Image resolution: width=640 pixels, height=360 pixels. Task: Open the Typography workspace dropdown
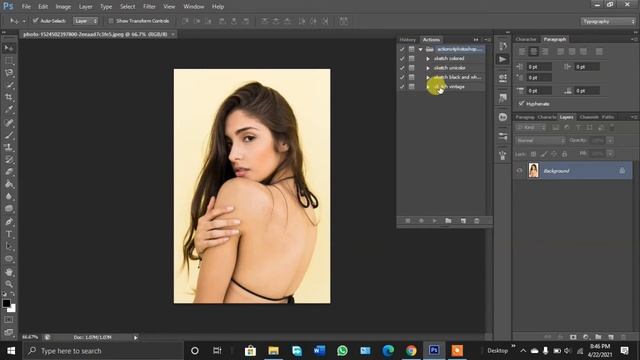point(608,21)
